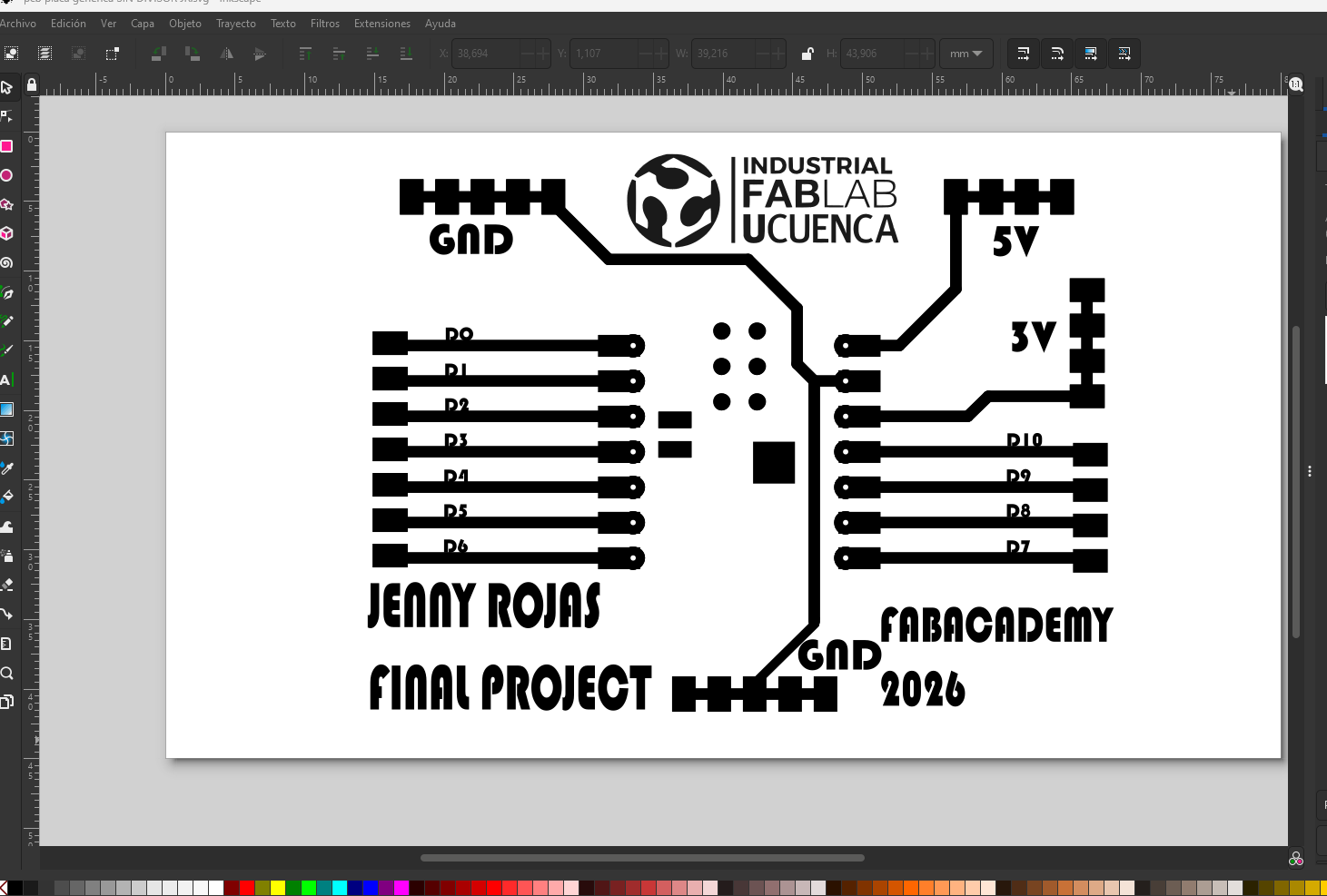Decrease height value with minus button

(x=911, y=54)
